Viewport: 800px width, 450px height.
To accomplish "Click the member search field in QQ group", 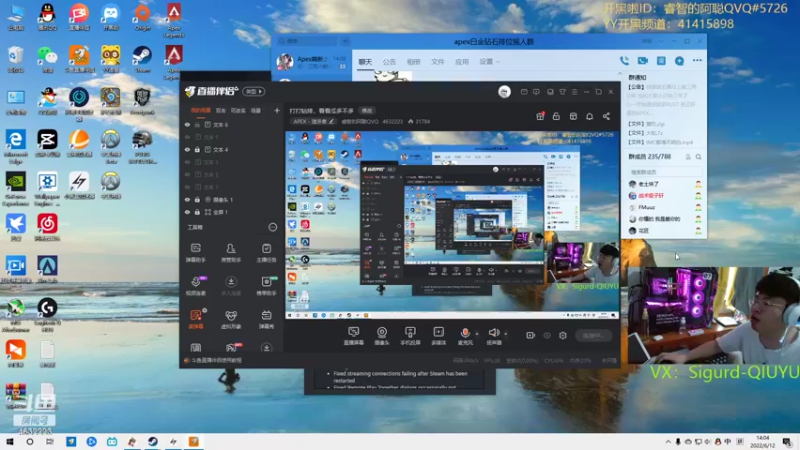I will click(x=665, y=172).
